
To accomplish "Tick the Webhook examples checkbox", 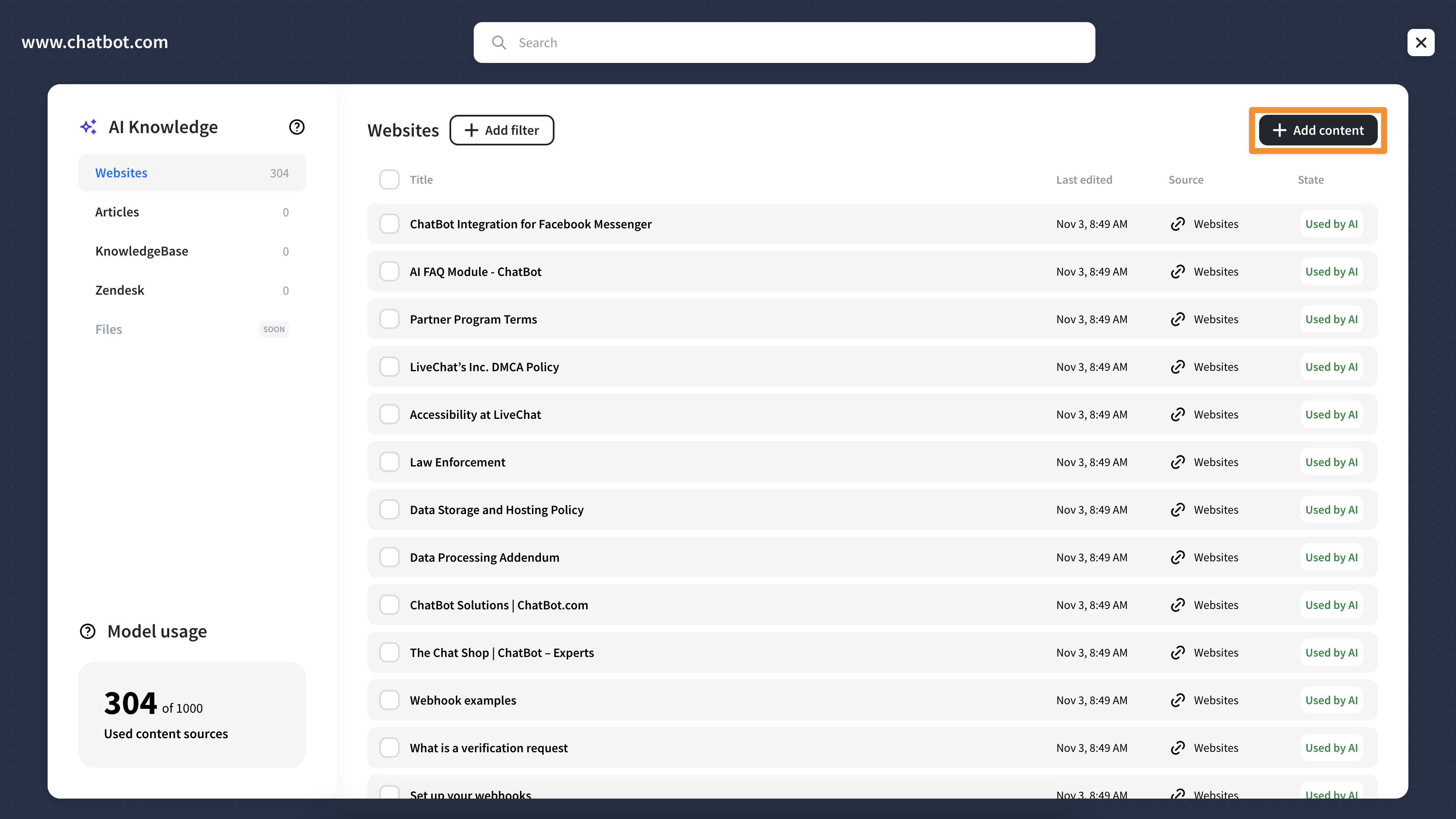I will click(390, 700).
